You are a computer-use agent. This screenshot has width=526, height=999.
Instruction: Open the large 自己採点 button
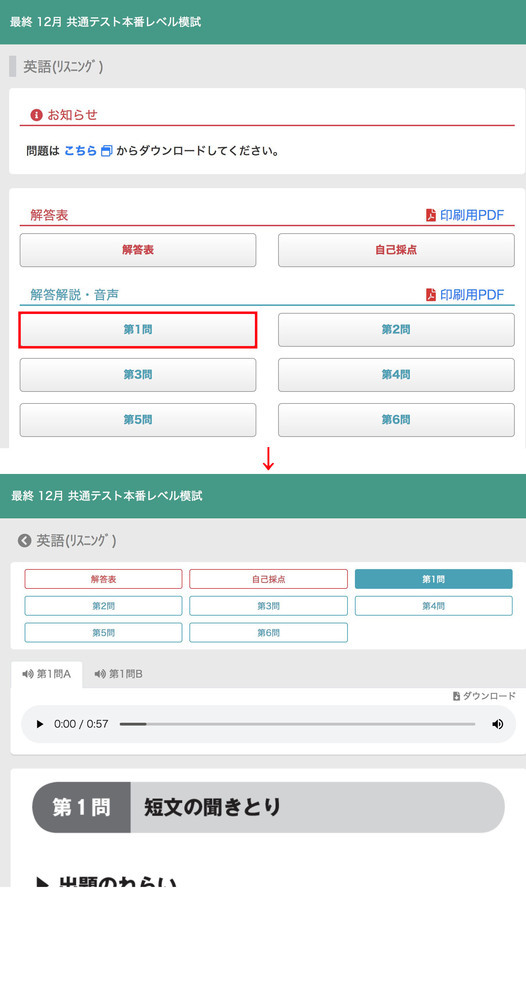click(x=396, y=250)
